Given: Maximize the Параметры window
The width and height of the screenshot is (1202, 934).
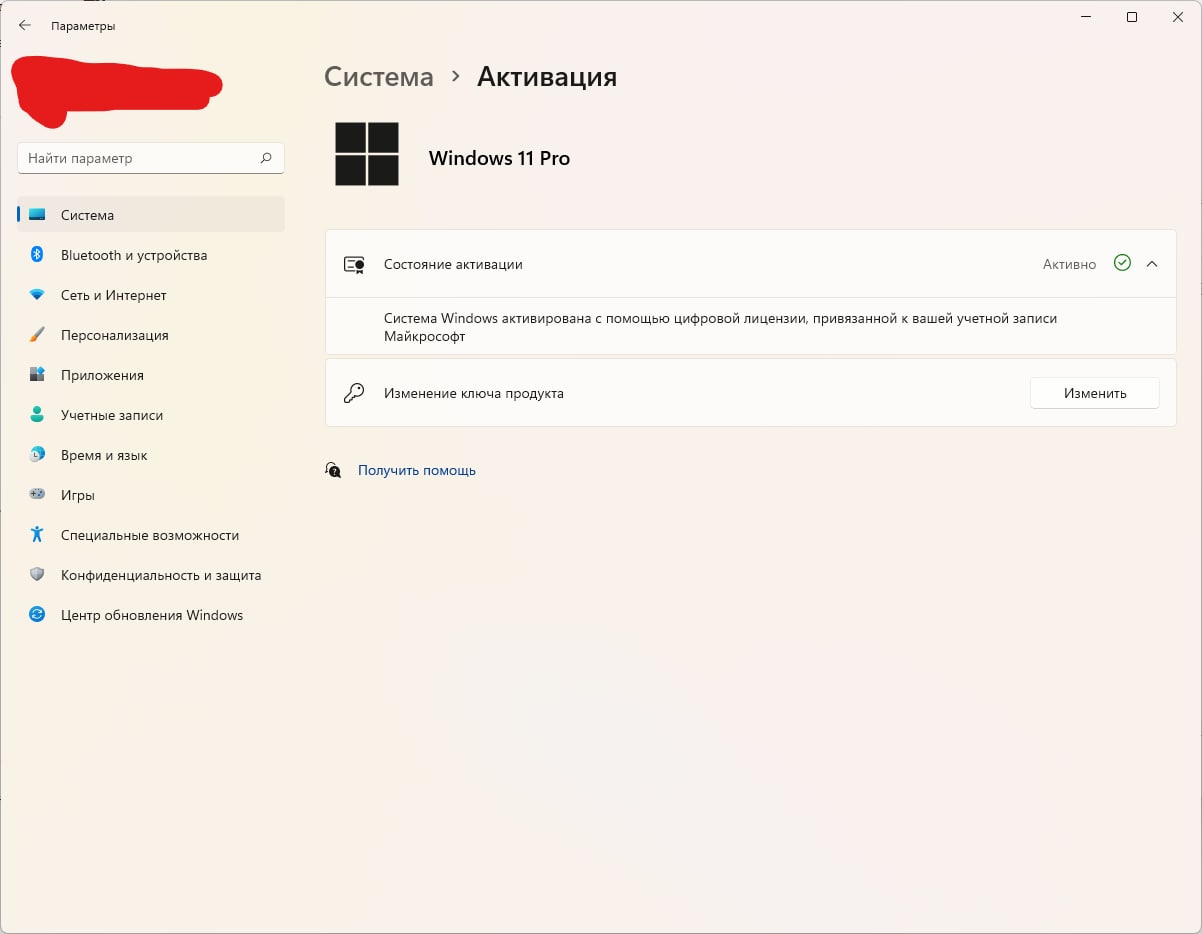Looking at the screenshot, I should 1132,17.
